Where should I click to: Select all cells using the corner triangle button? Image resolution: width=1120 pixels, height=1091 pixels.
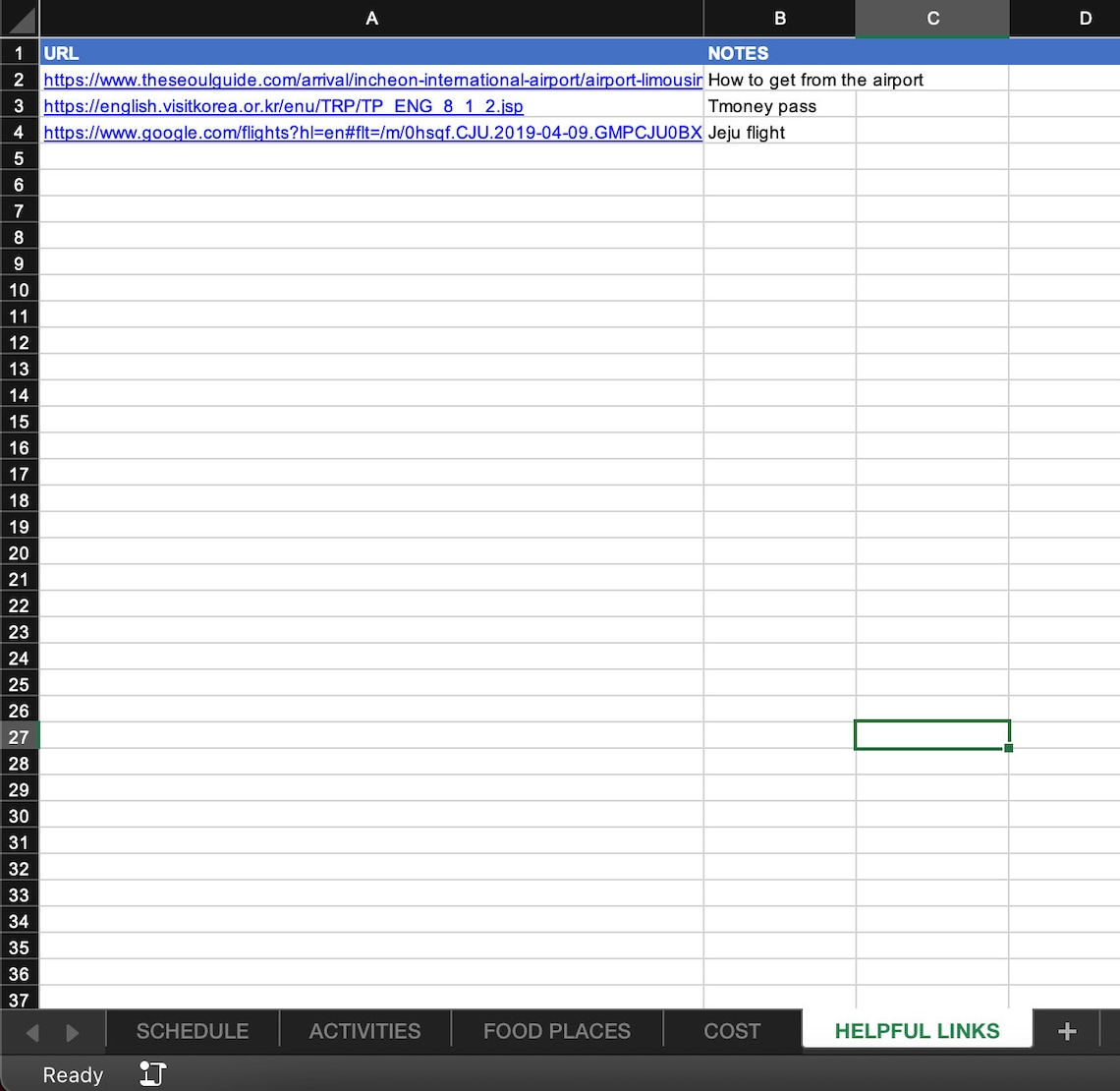pos(20,18)
